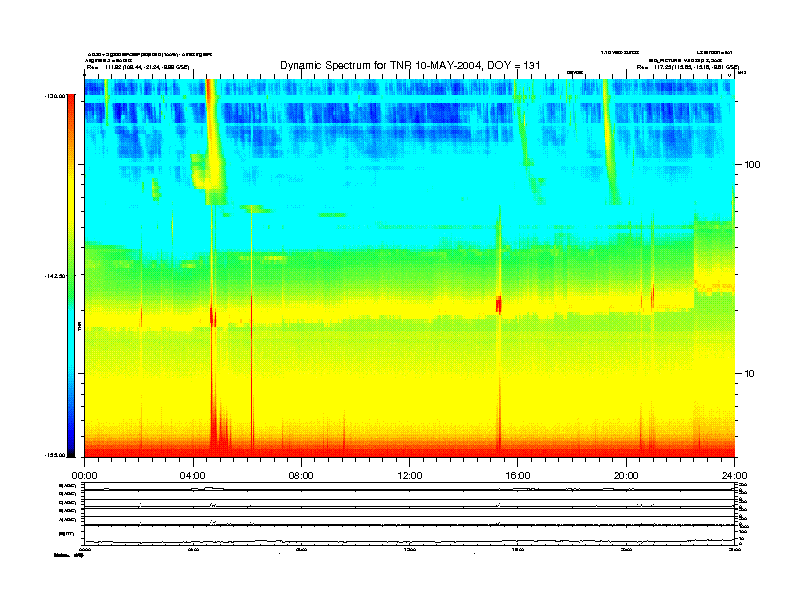This screenshot has height=612, width=792.
Task: Click the red spike near 20:55
Action: pyautogui.click(x=653, y=296)
